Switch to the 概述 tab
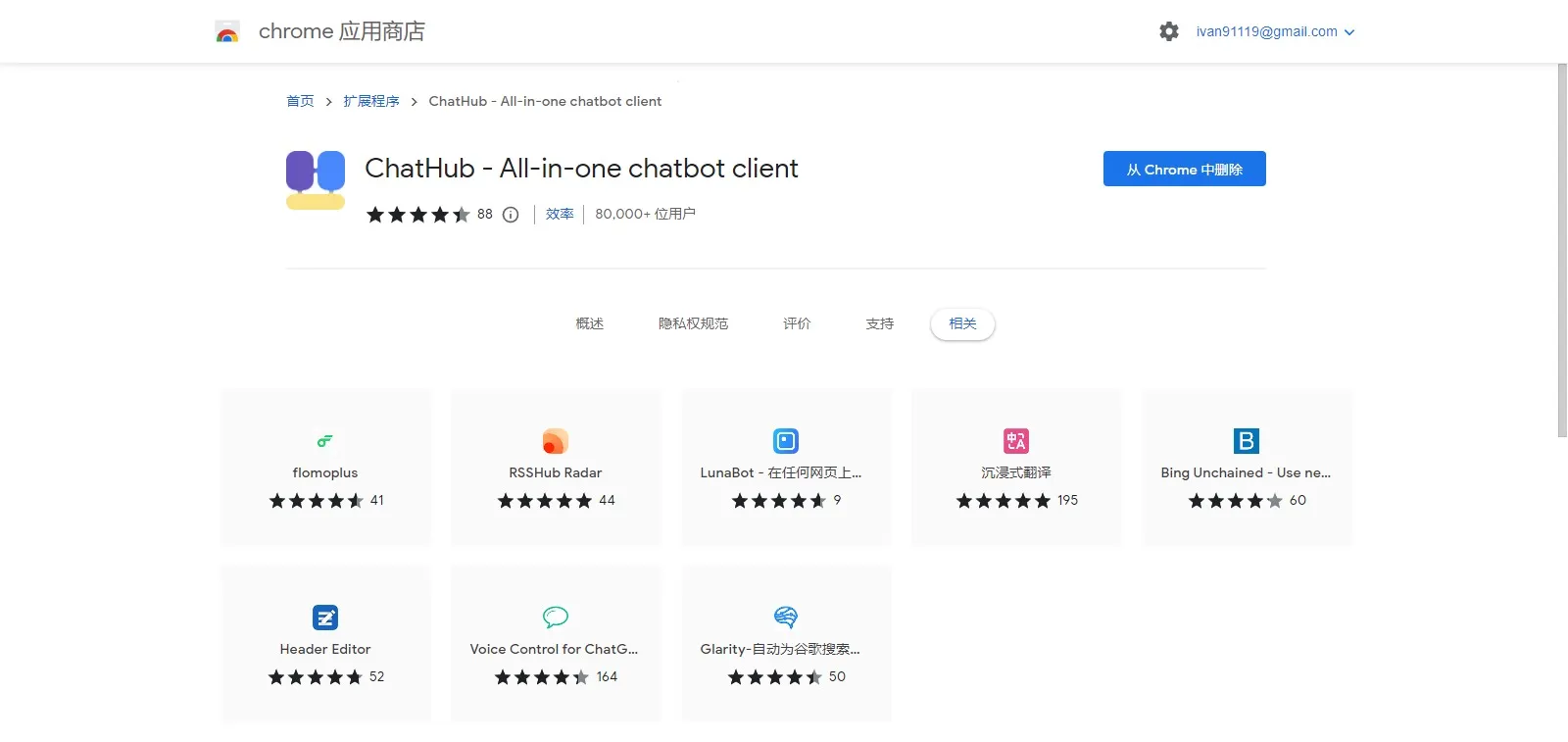Image resolution: width=1568 pixels, height=742 pixels. pos(590,323)
